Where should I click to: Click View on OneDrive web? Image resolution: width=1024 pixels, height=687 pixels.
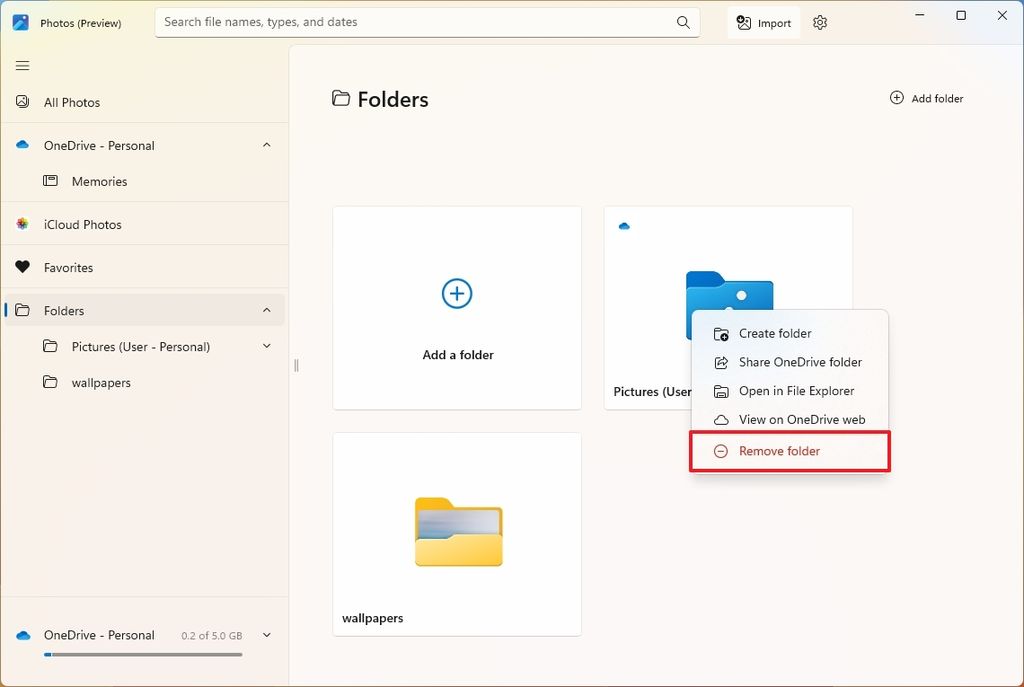[x=801, y=420]
